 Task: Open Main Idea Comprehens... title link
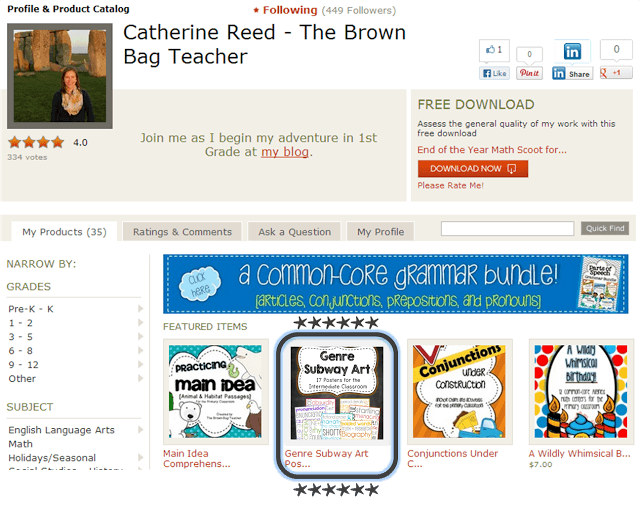coord(197,458)
